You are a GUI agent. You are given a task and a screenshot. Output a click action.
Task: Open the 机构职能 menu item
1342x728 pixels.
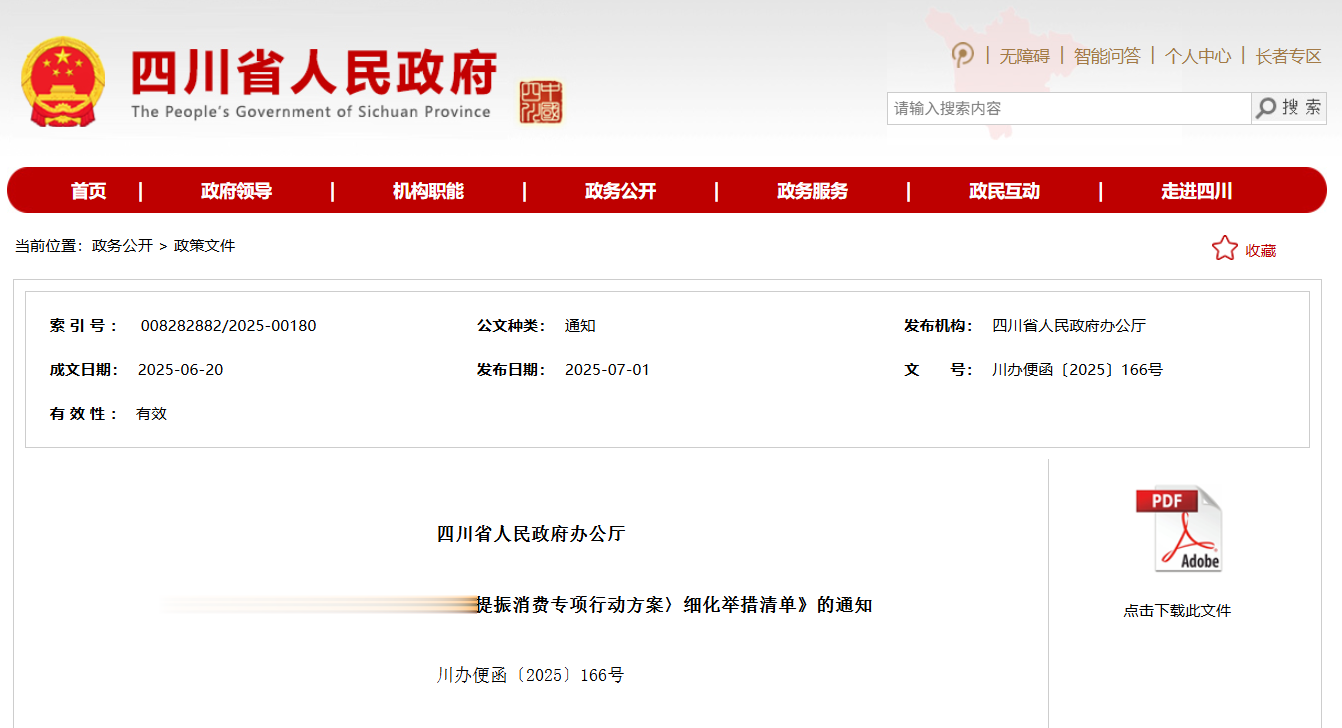(x=428, y=191)
